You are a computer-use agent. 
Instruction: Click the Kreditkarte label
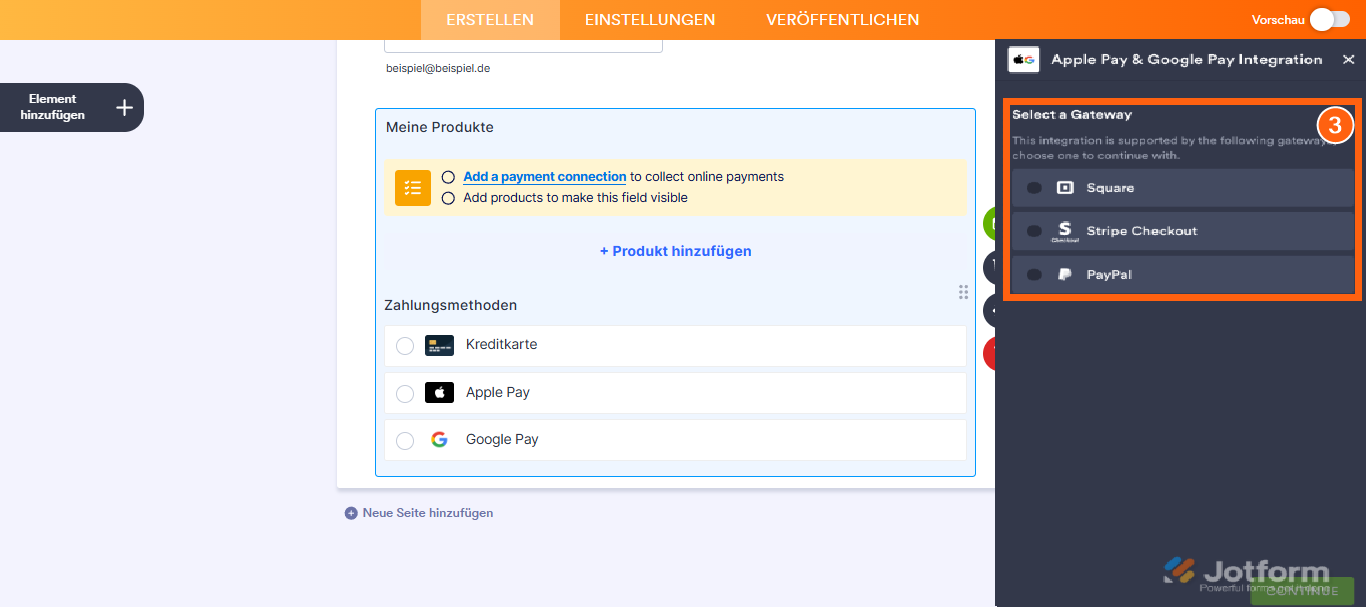pyautogui.click(x=501, y=345)
